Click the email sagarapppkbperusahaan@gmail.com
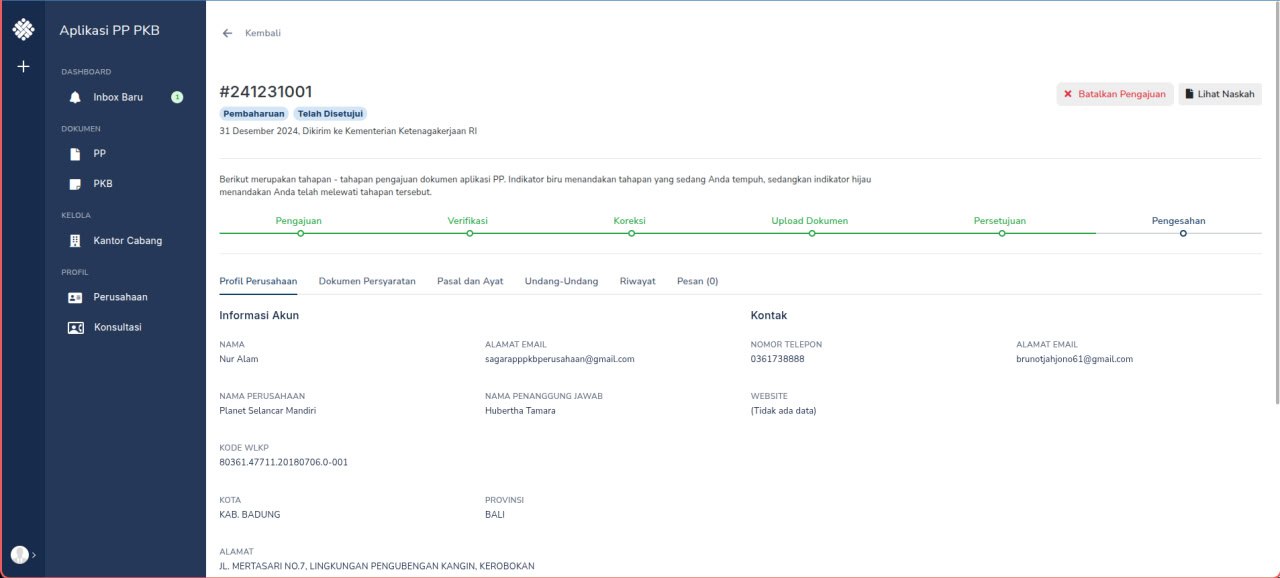Viewport: 1280px width, 578px height. point(559,359)
